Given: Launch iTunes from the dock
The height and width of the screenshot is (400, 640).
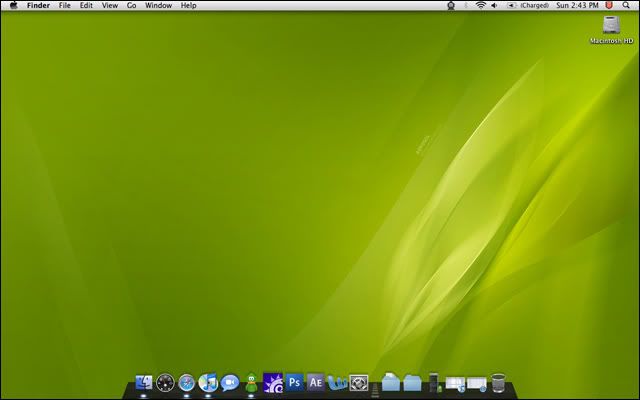Looking at the screenshot, I should pyautogui.click(x=208, y=383).
